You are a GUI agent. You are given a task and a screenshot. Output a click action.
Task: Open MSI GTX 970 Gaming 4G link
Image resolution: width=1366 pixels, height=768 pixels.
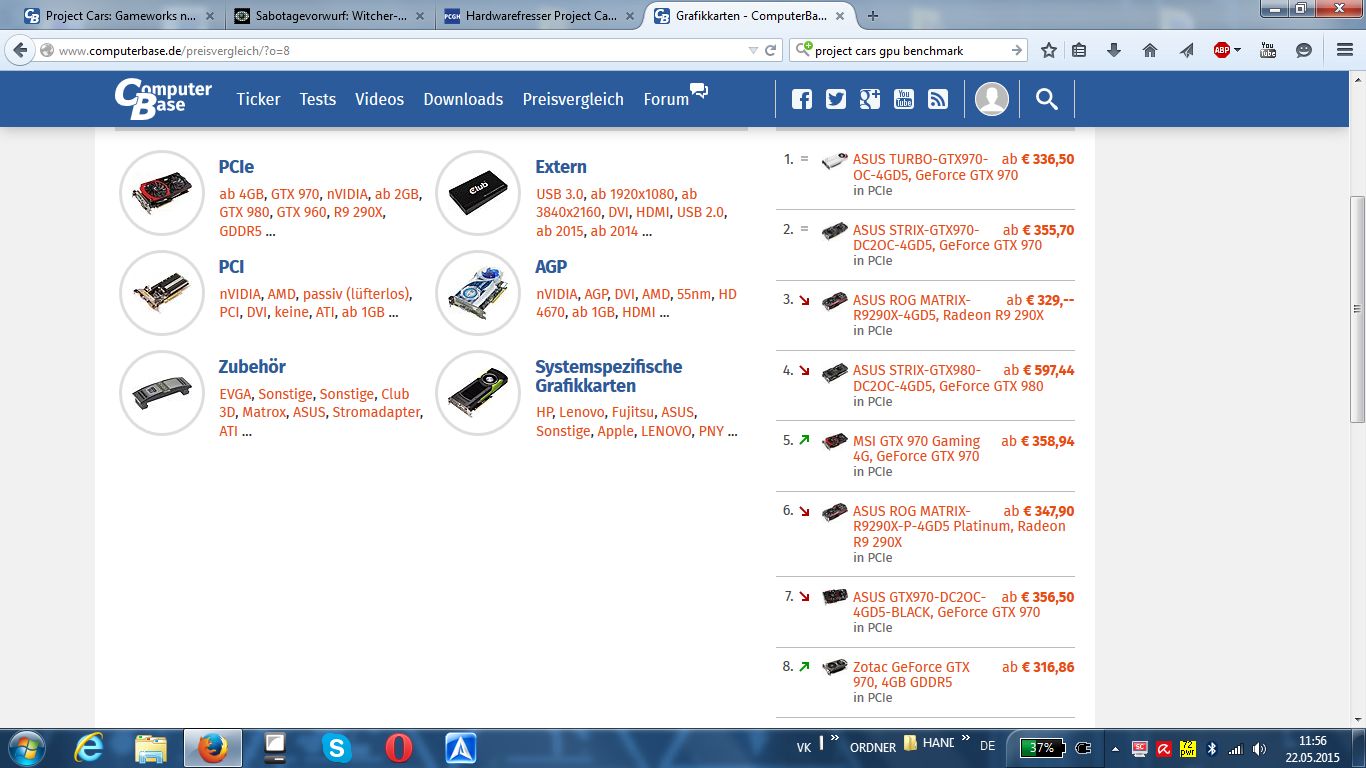916,448
